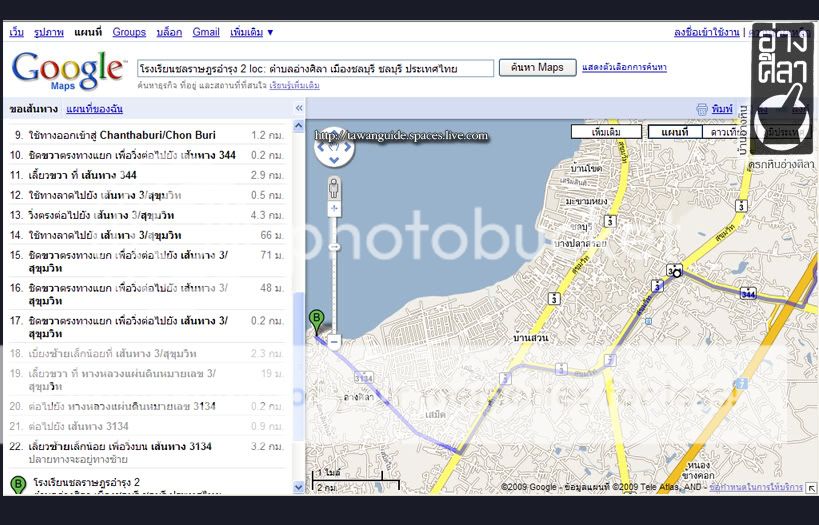Focus the Maps search input field
819x525 pixels.
click(315, 68)
